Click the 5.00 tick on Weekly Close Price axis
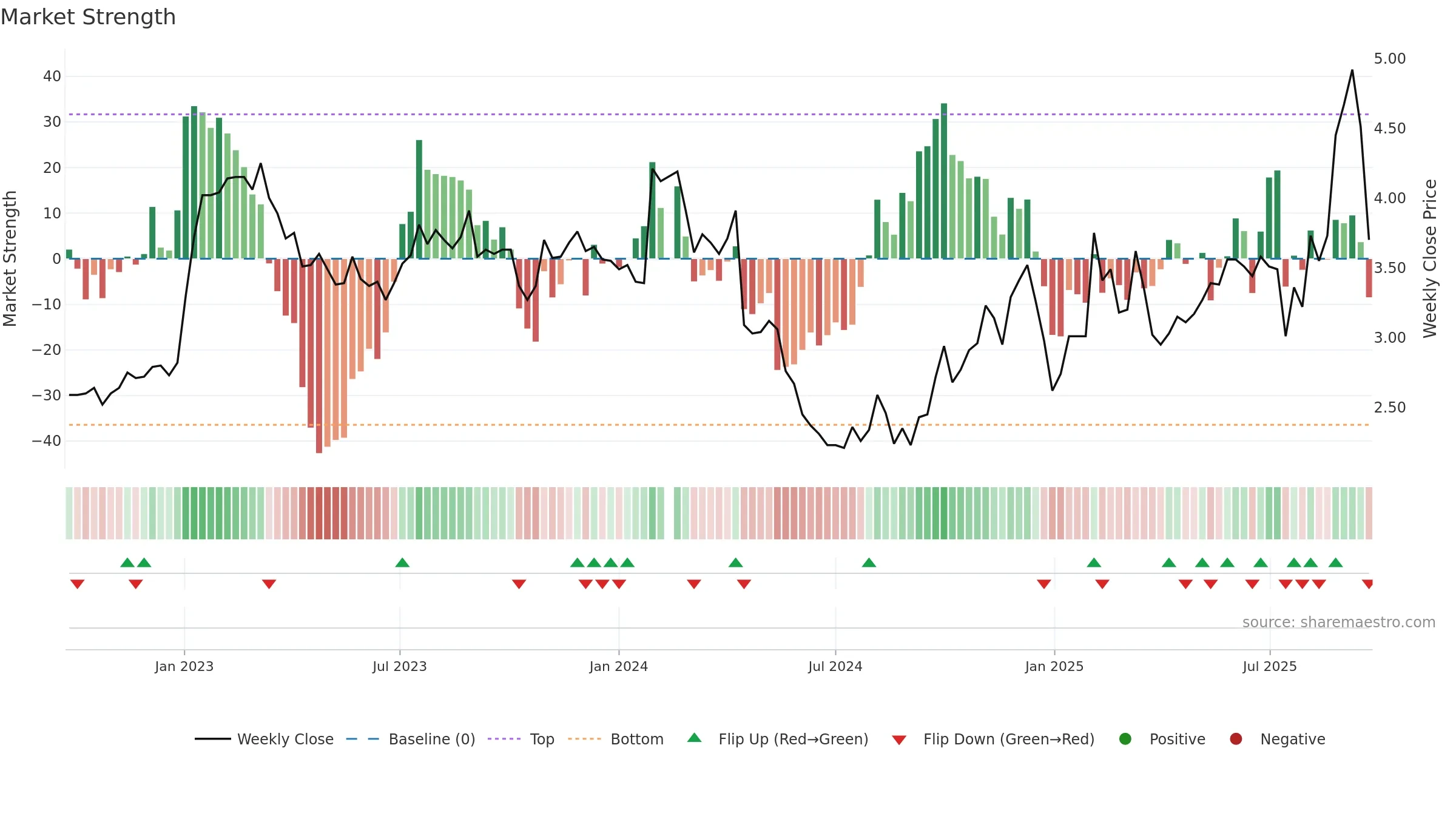The height and width of the screenshot is (819, 1456). click(x=1390, y=59)
